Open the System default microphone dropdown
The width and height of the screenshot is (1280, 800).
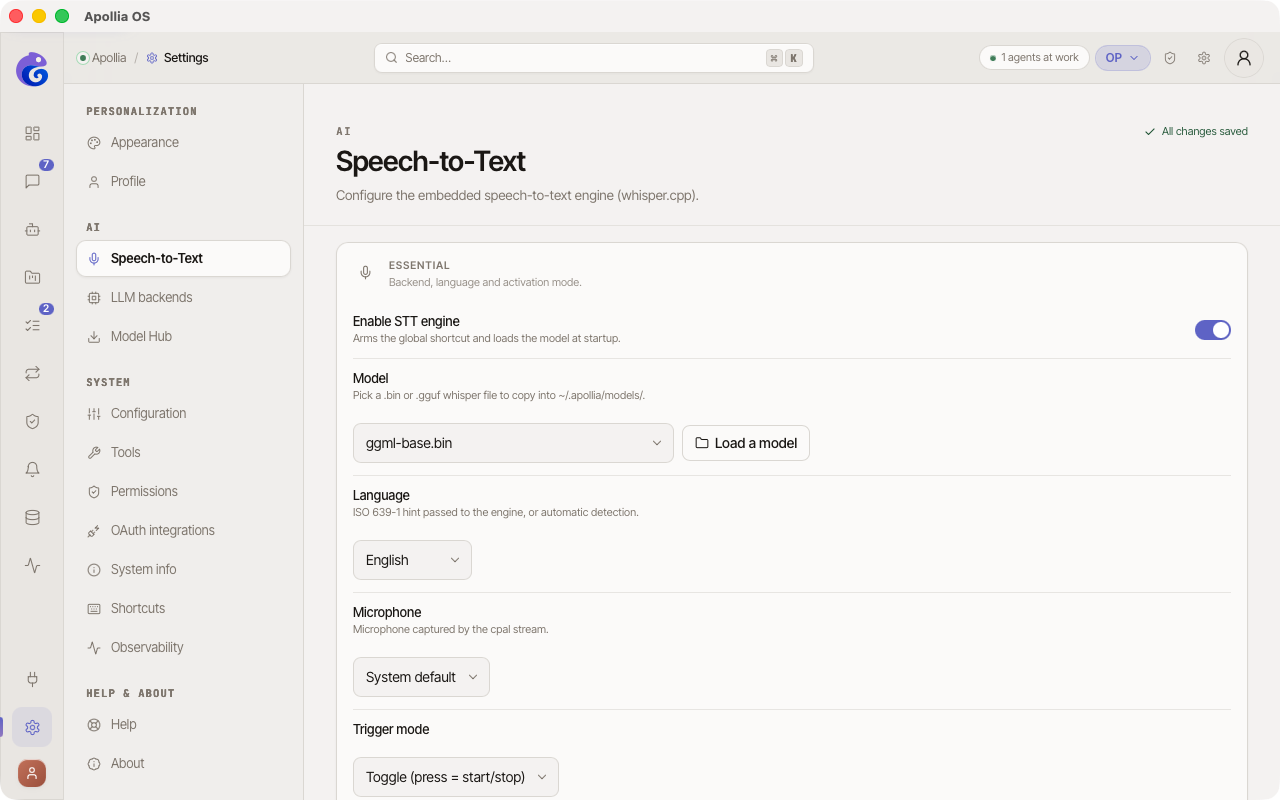(x=421, y=677)
